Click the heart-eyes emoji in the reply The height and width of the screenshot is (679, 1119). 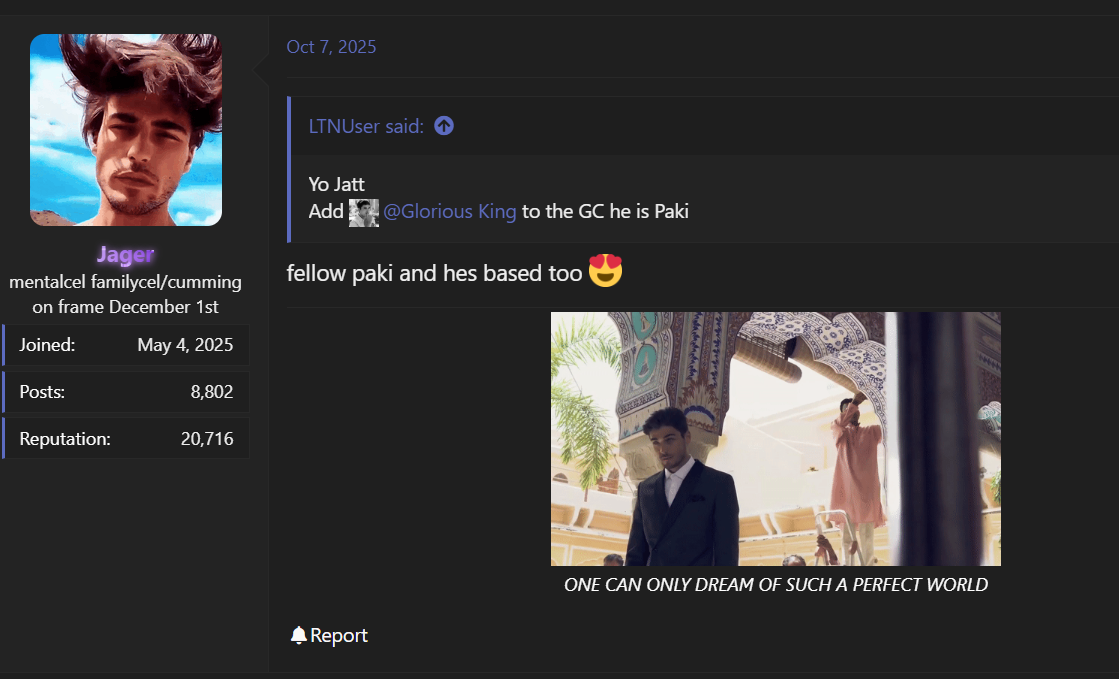click(x=605, y=271)
